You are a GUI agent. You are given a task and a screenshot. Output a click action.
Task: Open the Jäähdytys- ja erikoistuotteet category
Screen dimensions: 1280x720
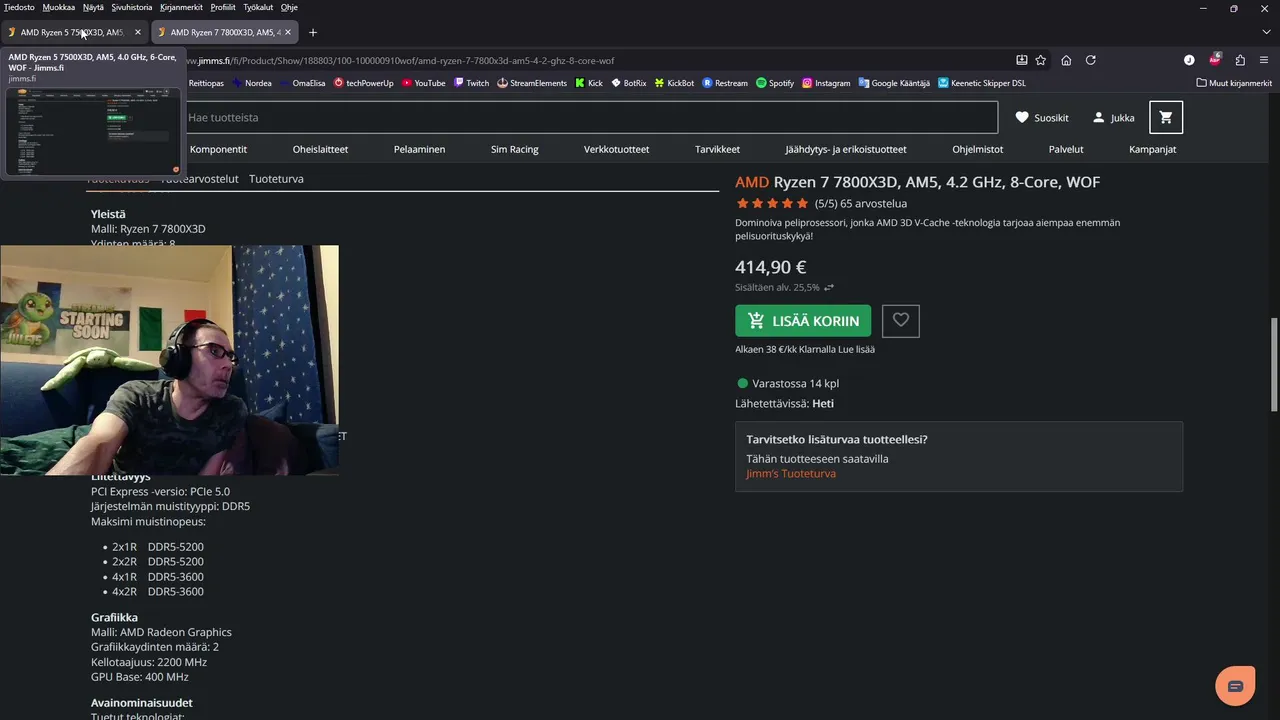tap(846, 149)
